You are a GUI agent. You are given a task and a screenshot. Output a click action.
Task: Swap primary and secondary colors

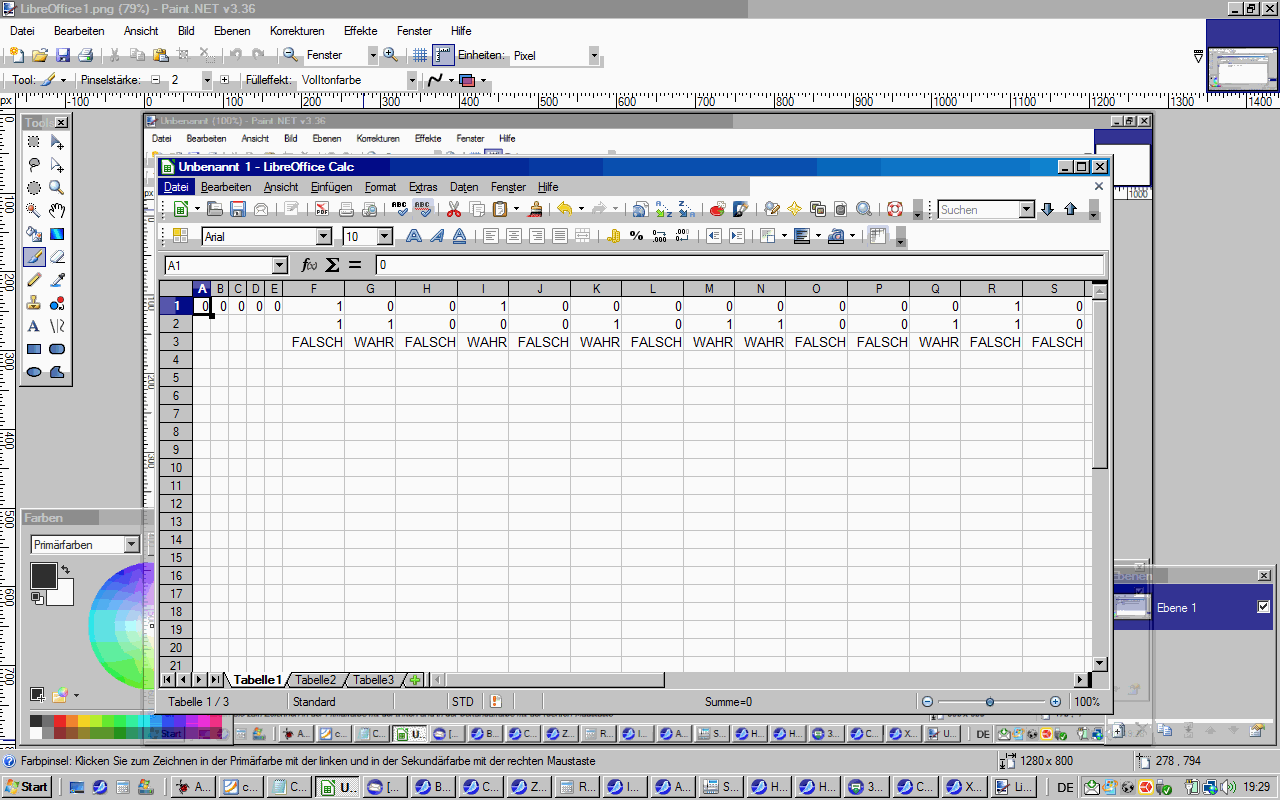66,569
